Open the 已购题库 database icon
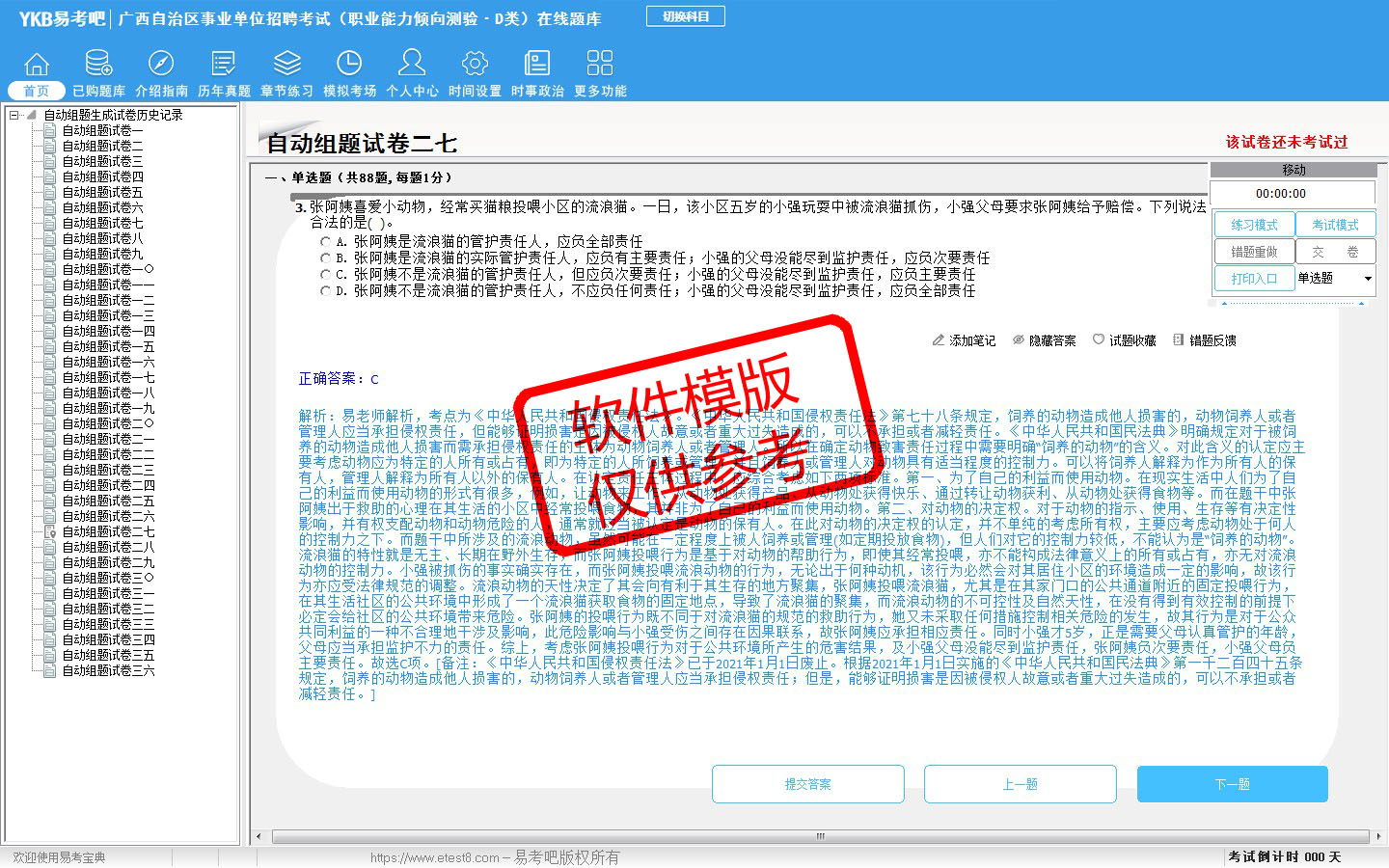Screen dimensions: 1389x868 [98, 65]
